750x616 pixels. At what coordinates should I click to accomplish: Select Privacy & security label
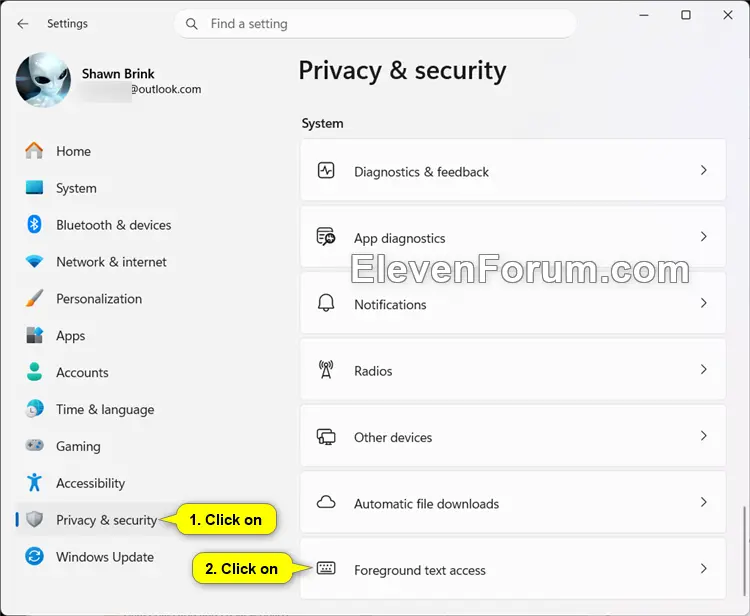(x=106, y=520)
